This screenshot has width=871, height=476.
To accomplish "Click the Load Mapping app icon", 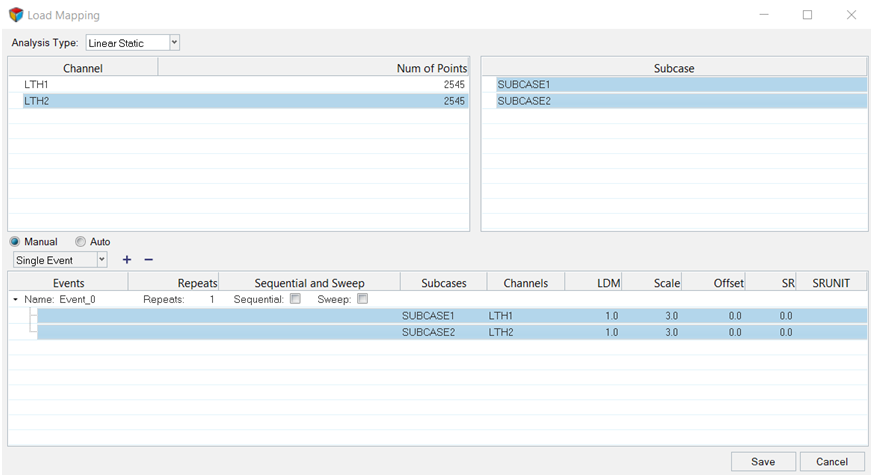I will pos(15,15).
